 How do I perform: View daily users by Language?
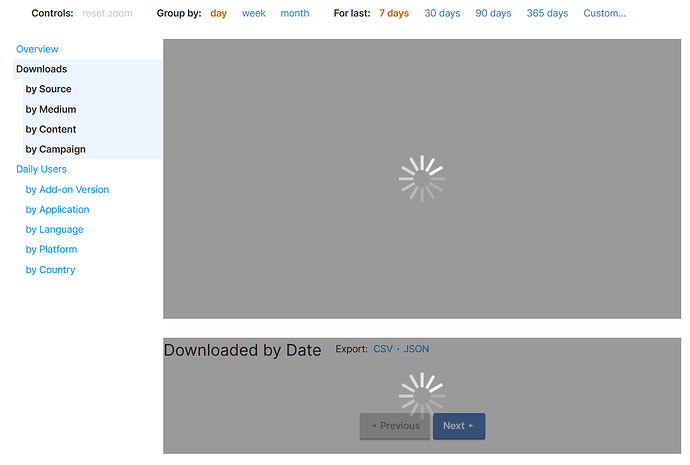(54, 229)
